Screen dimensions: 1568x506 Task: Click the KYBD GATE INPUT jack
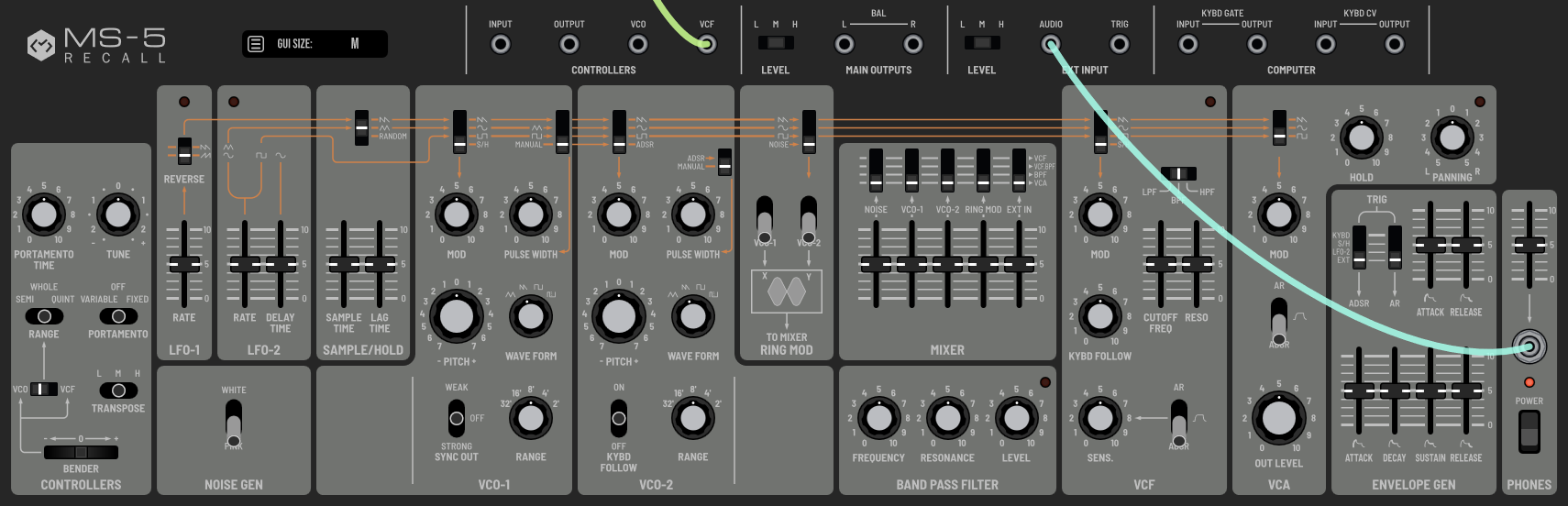point(1188,44)
